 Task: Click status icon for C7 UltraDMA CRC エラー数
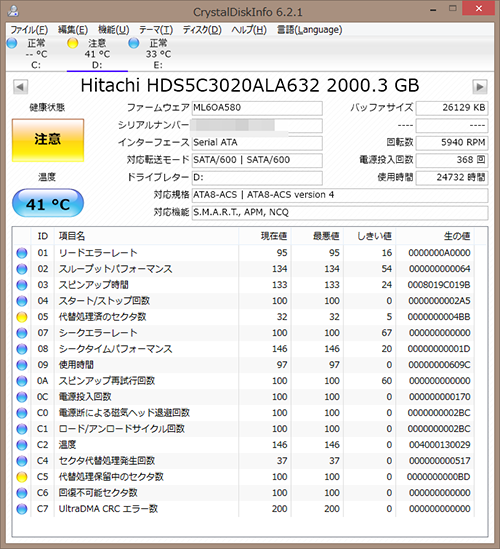(22, 509)
